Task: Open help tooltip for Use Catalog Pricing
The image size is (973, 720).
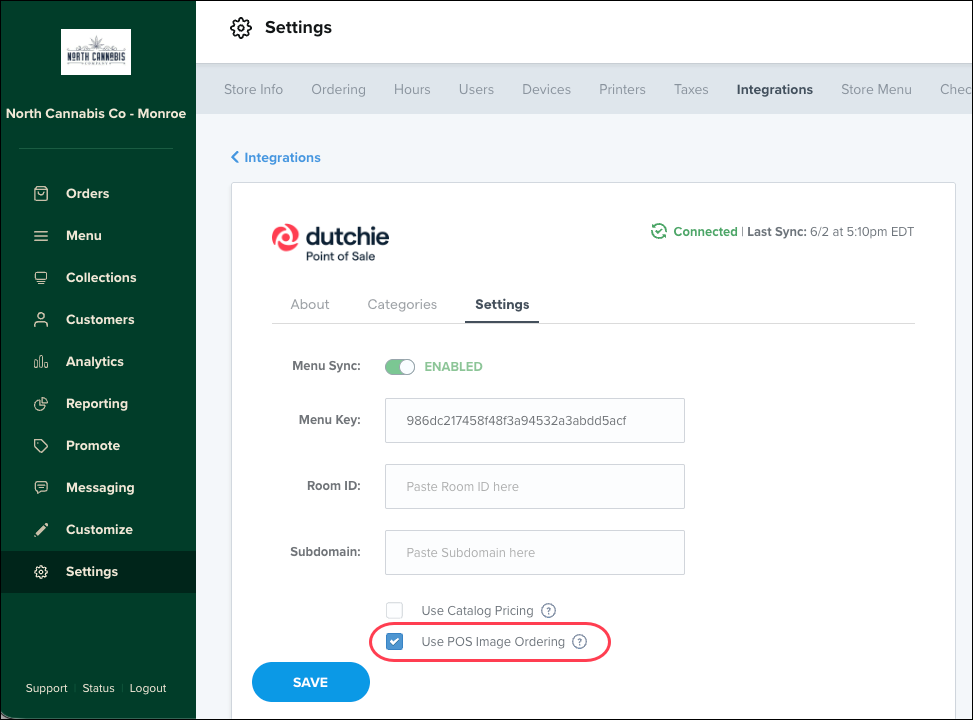Action: tap(549, 611)
